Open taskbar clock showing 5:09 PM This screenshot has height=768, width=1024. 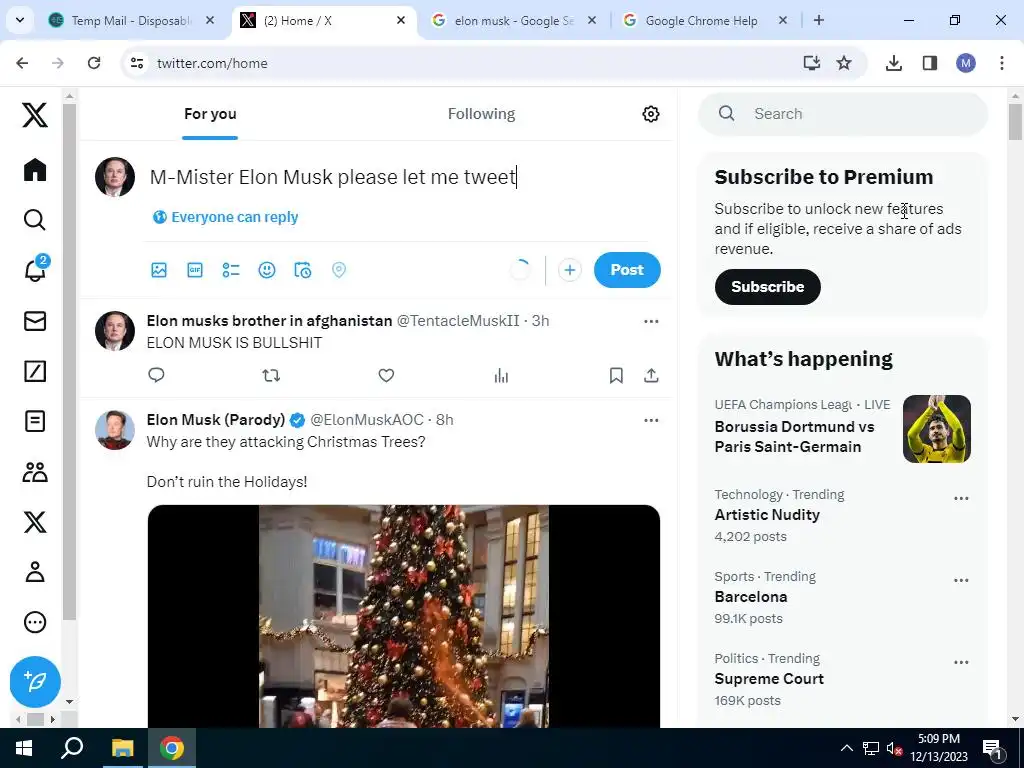pyautogui.click(x=938, y=748)
